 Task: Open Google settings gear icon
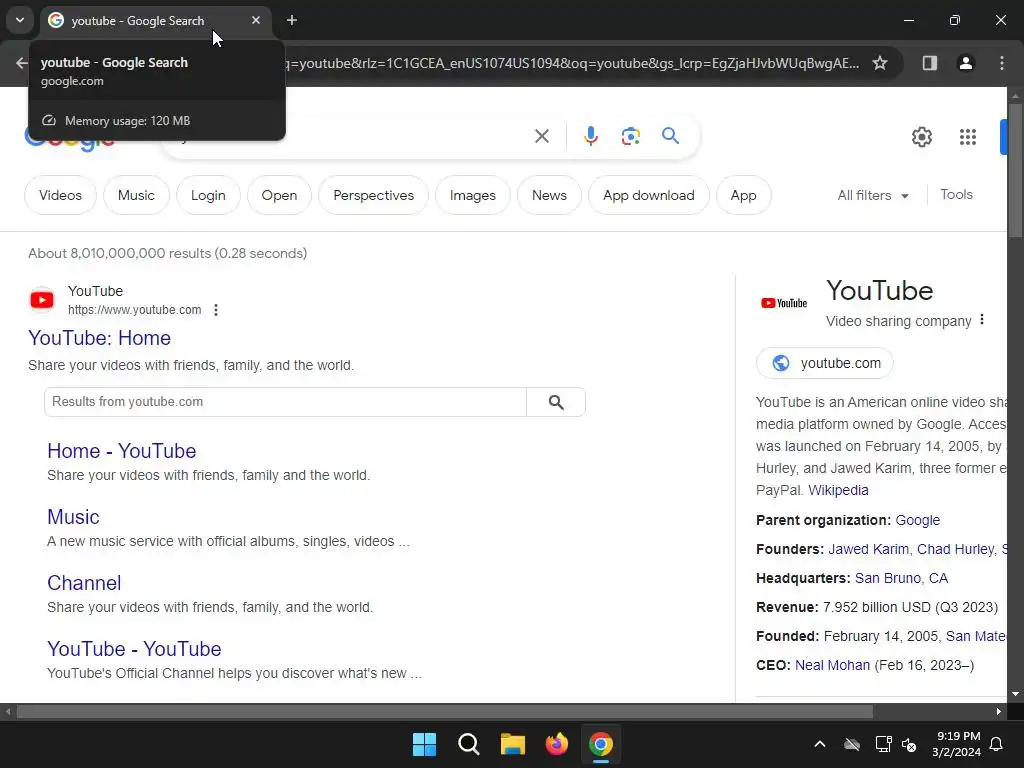click(921, 137)
